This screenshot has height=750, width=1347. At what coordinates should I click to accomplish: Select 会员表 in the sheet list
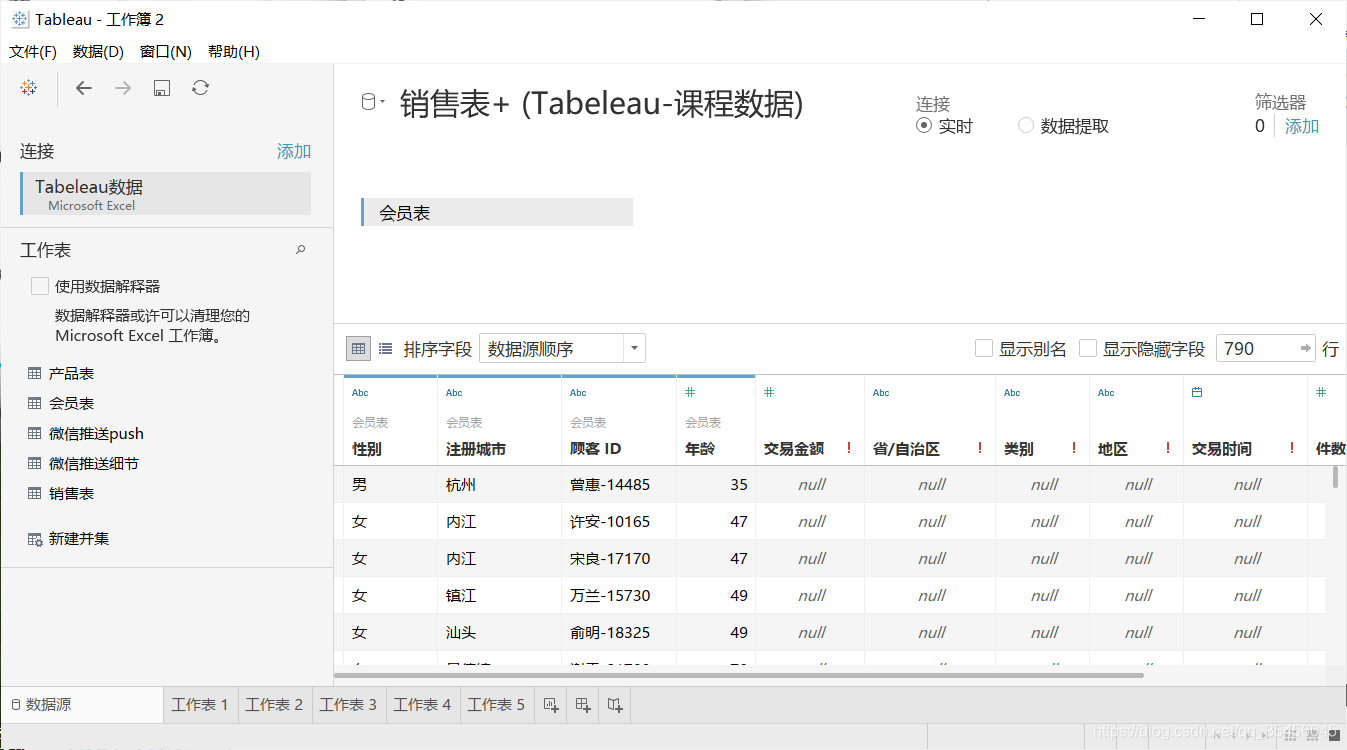71,404
